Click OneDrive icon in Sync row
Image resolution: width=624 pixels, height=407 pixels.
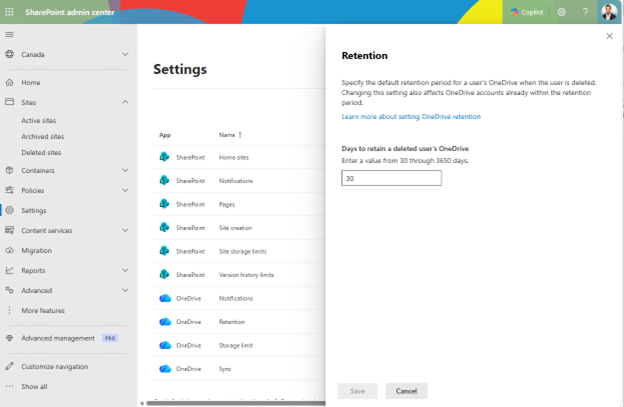click(165, 368)
